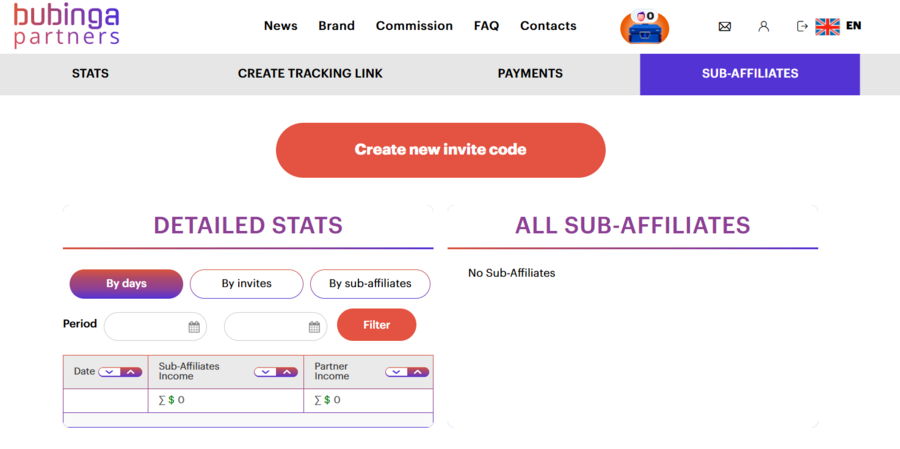The image size is (900, 449).
Task: Open the mail envelope icon
Action: click(x=724, y=26)
